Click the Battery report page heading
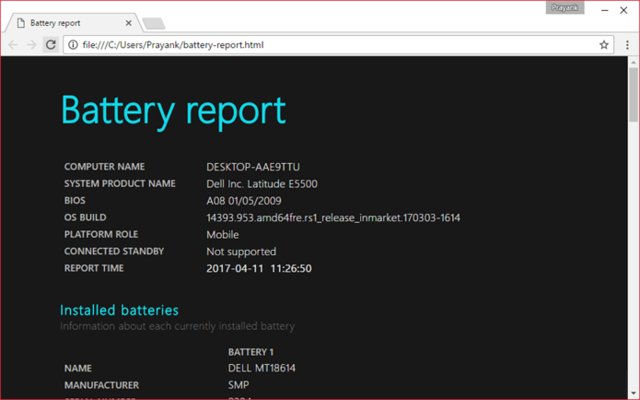640x400 pixels. [x=173, y=110]
